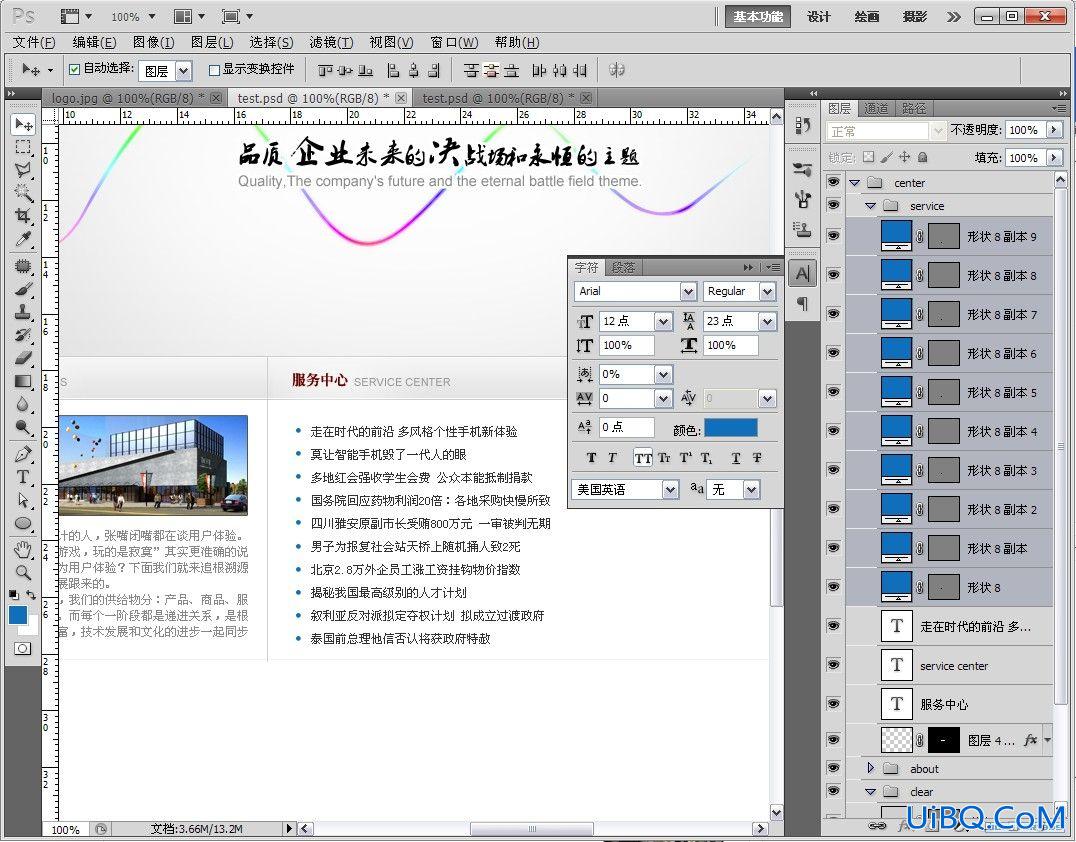The height and width of the screenshot is (842, 1076).
Task: Select the Polygonal Lasso tool
Action: (x=23, y=170)
